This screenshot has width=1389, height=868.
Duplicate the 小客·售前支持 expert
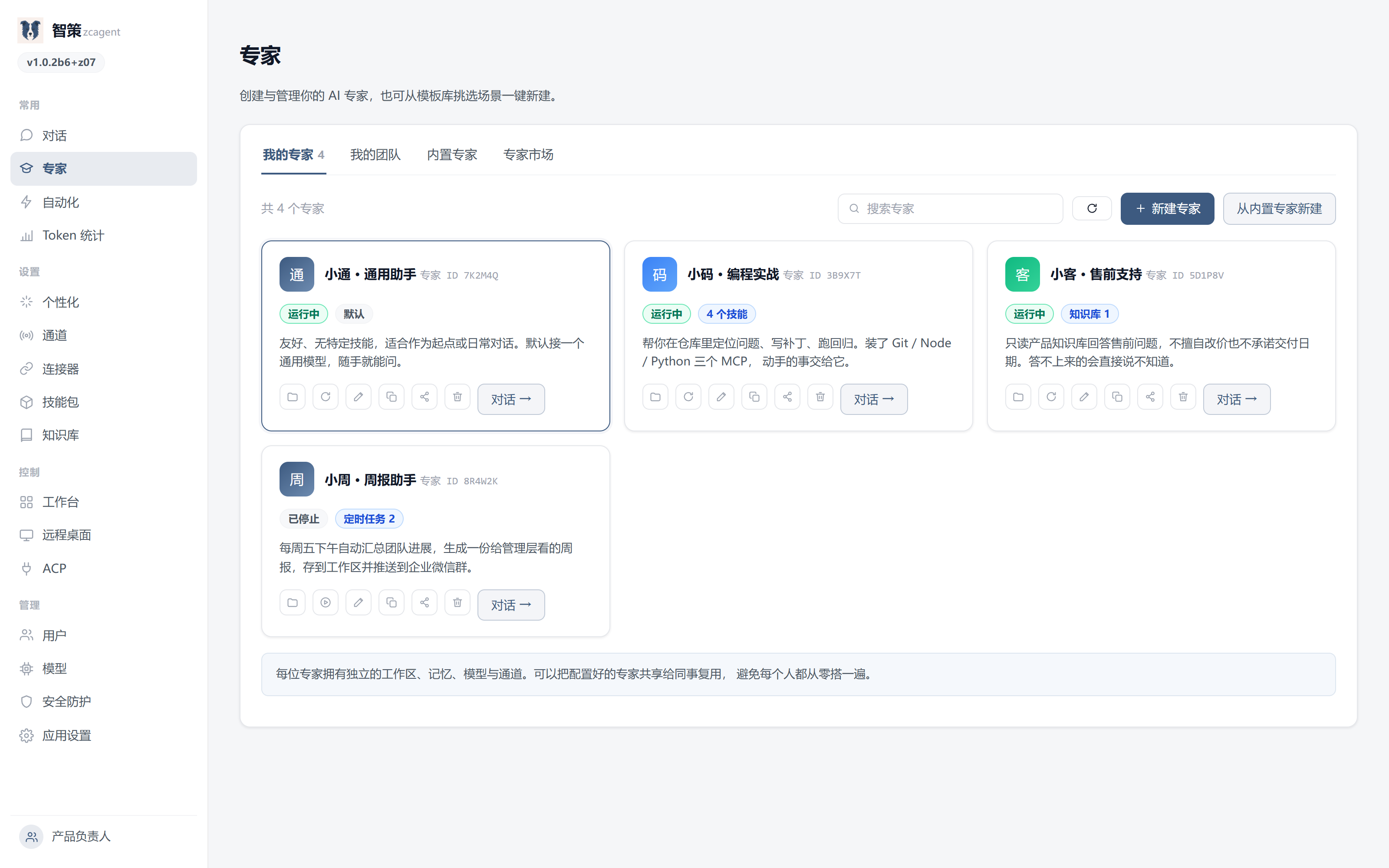(1117, 397)
